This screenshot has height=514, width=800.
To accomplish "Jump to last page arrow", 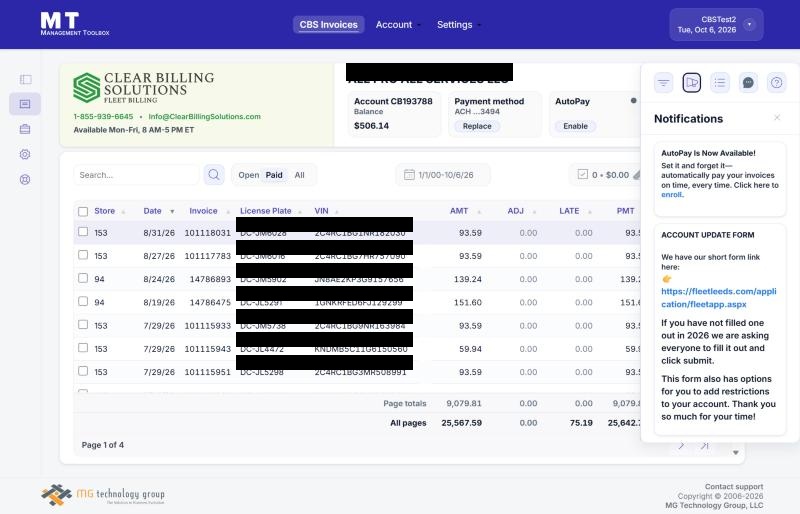I will tap(705, 446).
